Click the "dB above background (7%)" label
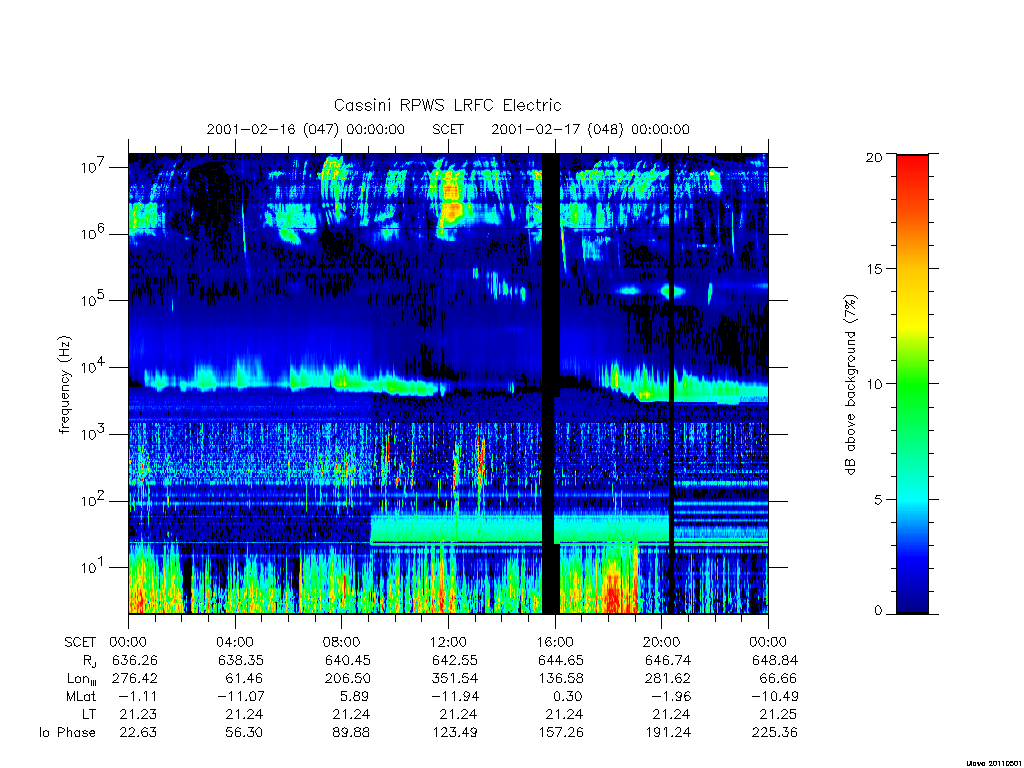 [850, 385]
